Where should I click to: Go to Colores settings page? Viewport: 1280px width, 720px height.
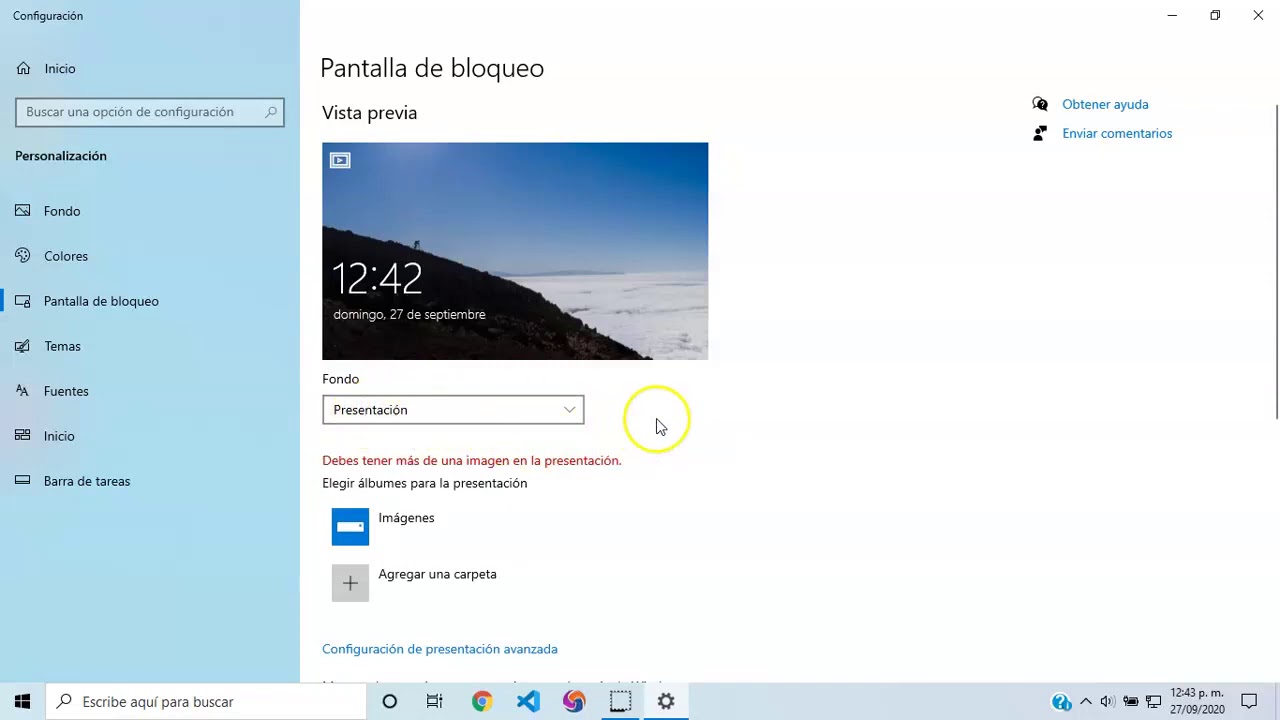(66, 256)
